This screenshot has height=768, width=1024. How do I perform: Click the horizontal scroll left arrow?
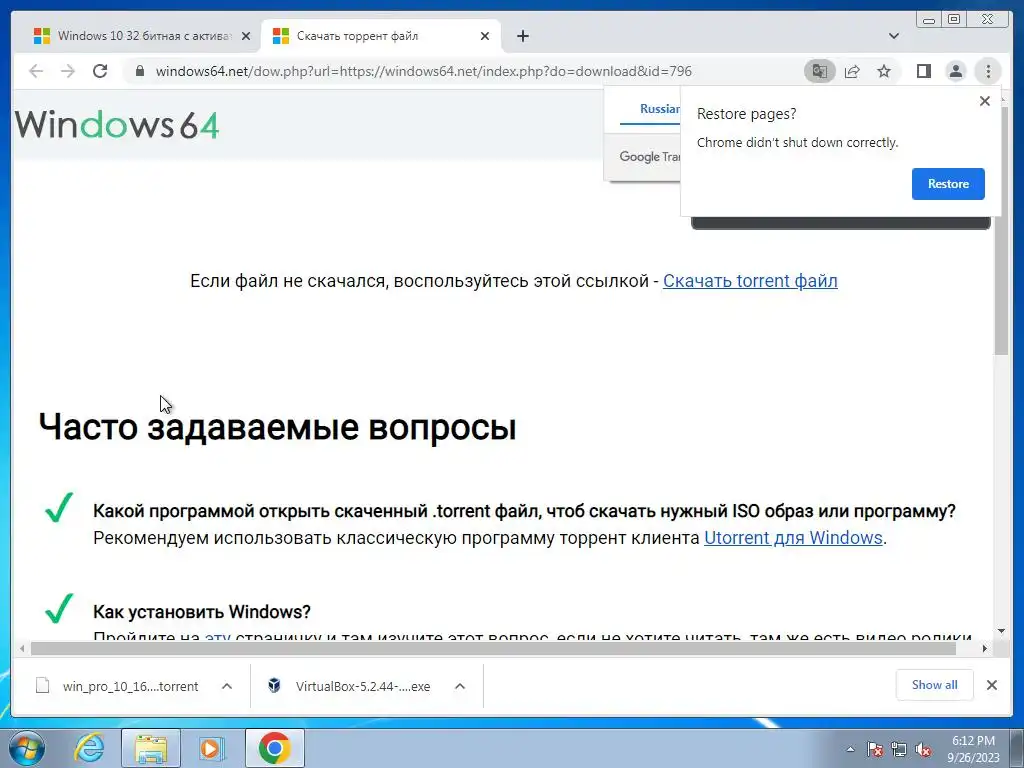pyautogui.click(x=22, y=648)
